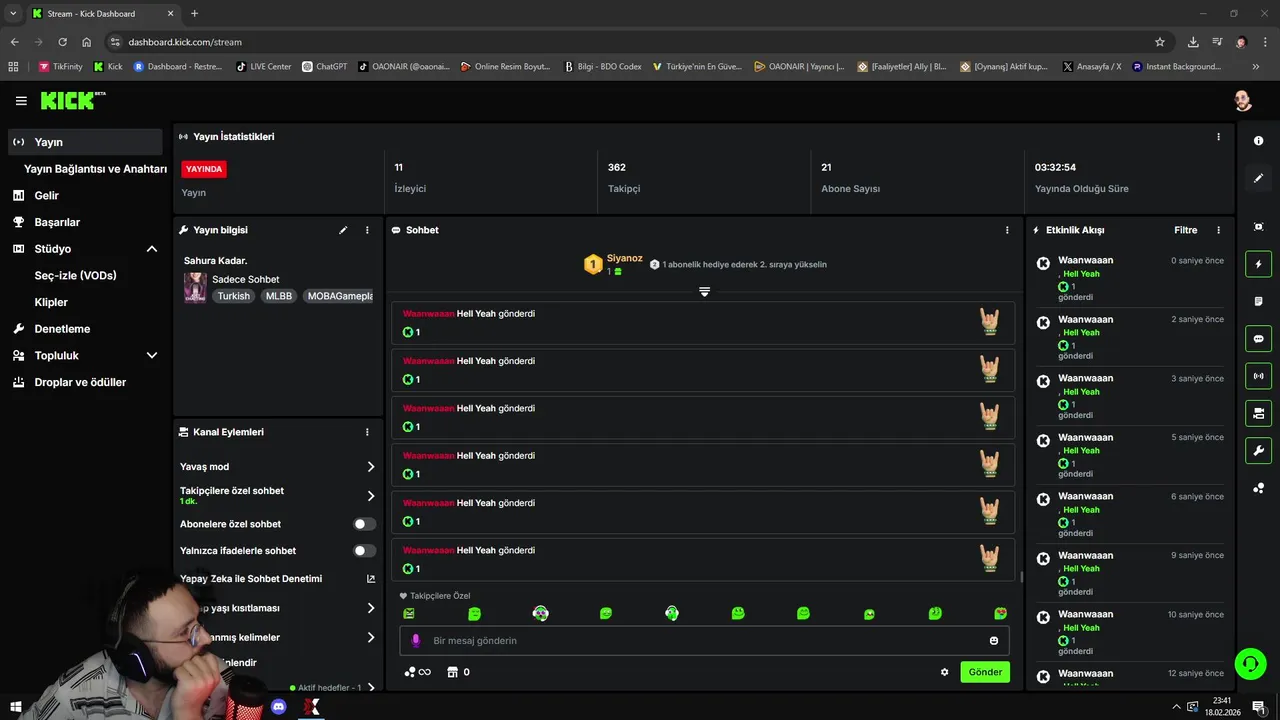The width and height of the screenshot is (1280, 720).
Task: Open the taskbar notification center icon
Action: (1259, 707)
